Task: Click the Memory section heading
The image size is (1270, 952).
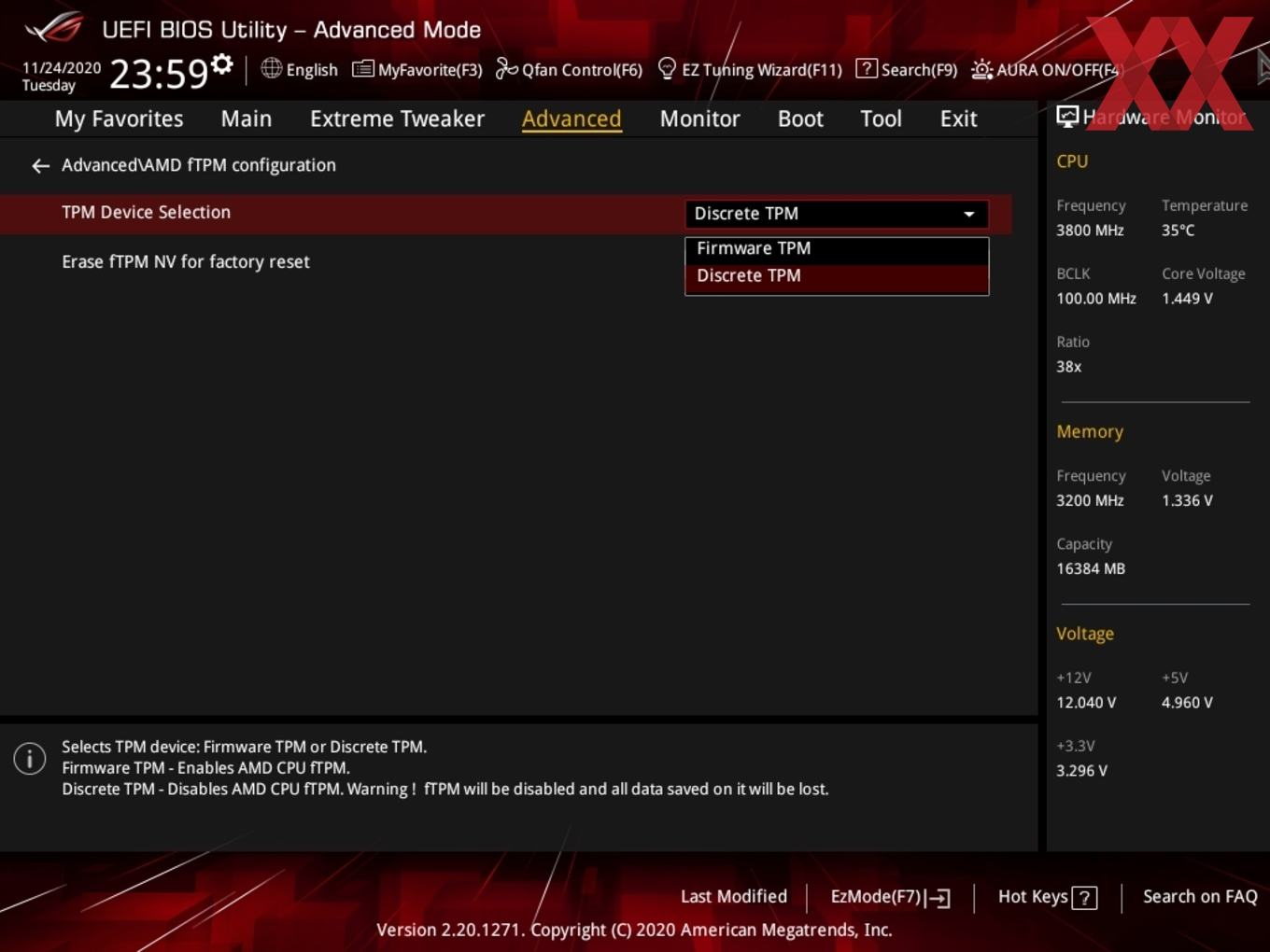Action: point(1090,432)
